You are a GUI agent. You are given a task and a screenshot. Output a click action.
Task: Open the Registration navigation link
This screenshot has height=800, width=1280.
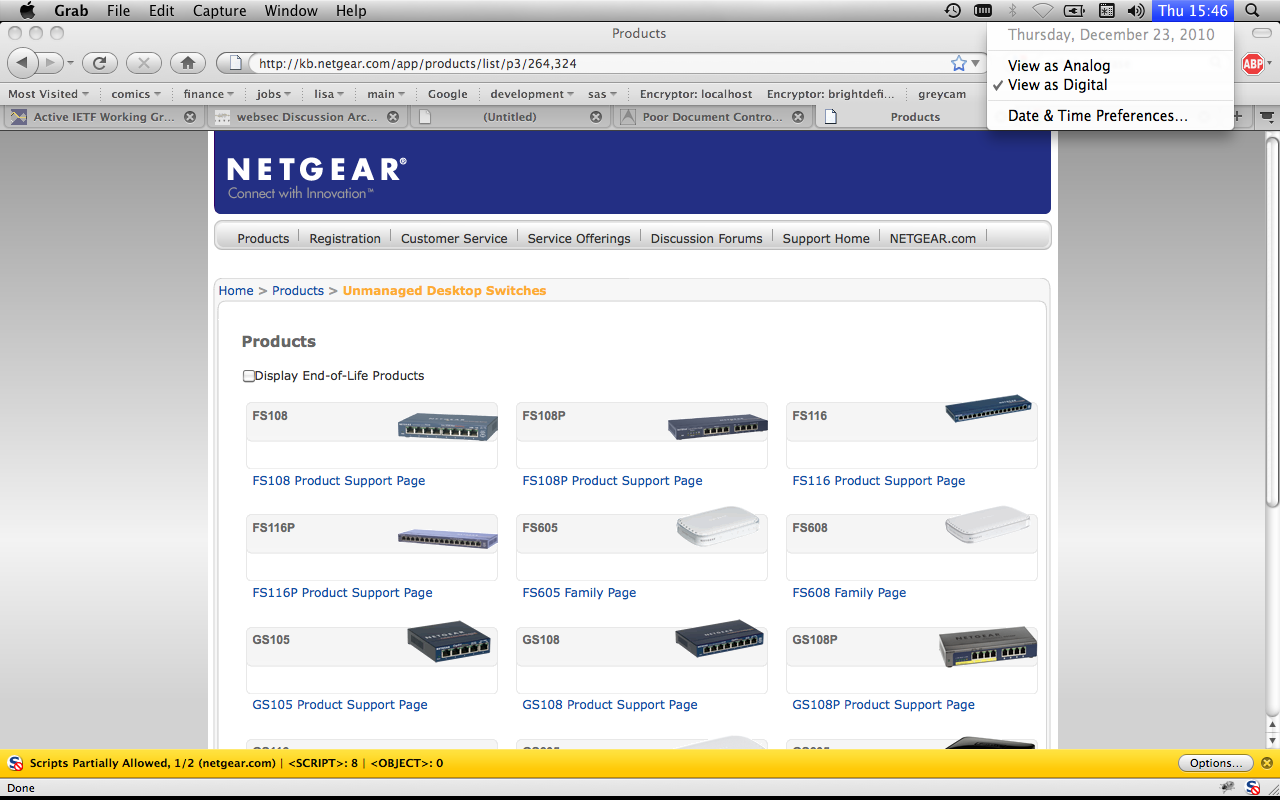coord(345,238)
